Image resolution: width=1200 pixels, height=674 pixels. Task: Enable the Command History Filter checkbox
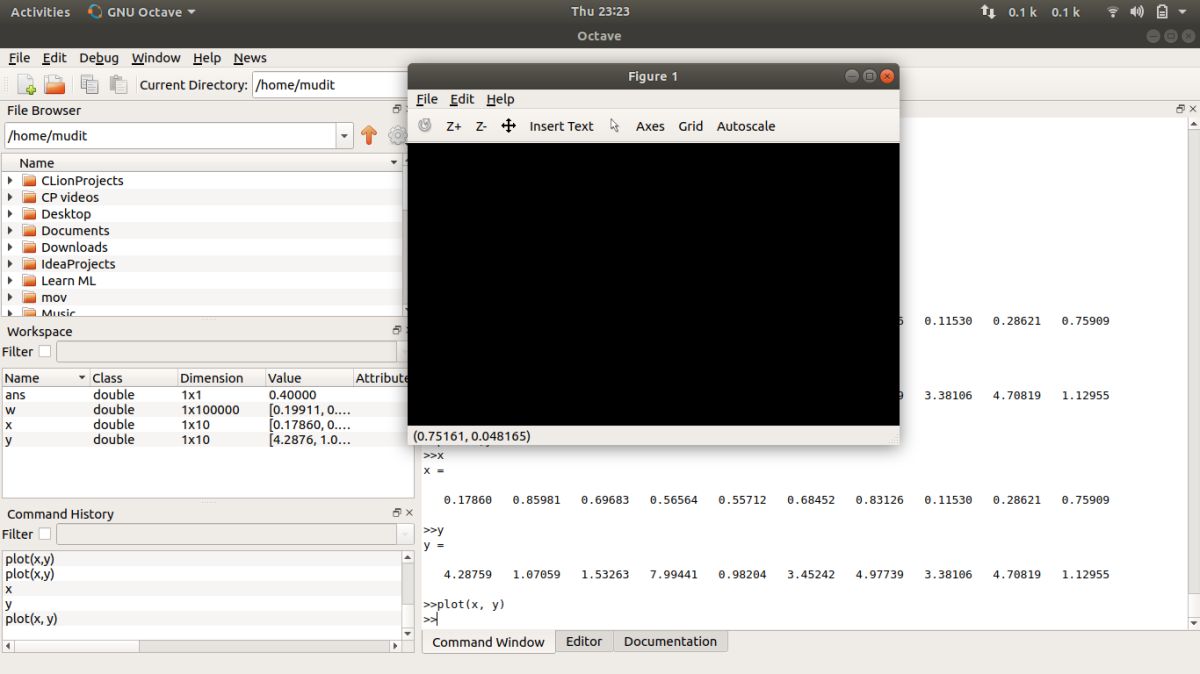pos(45,534)
